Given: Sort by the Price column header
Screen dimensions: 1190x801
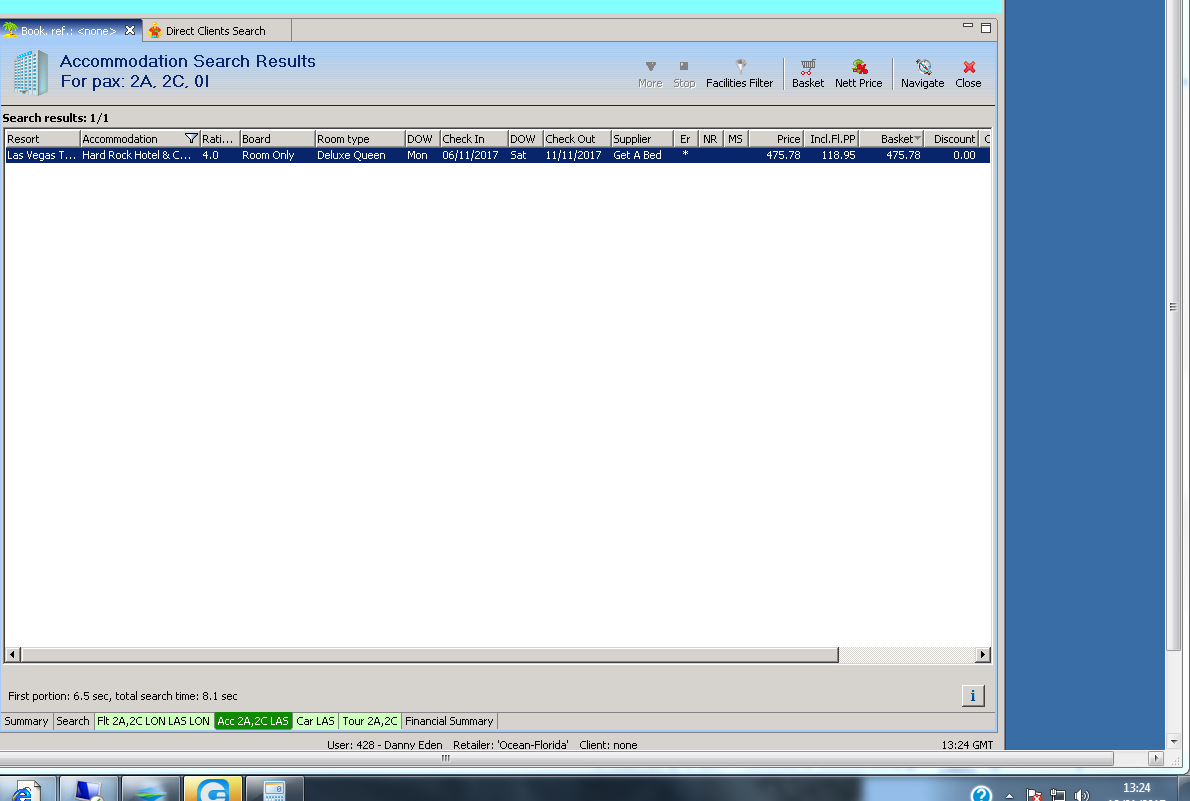Looking at the screenshot, I should [x=776, y=139].
